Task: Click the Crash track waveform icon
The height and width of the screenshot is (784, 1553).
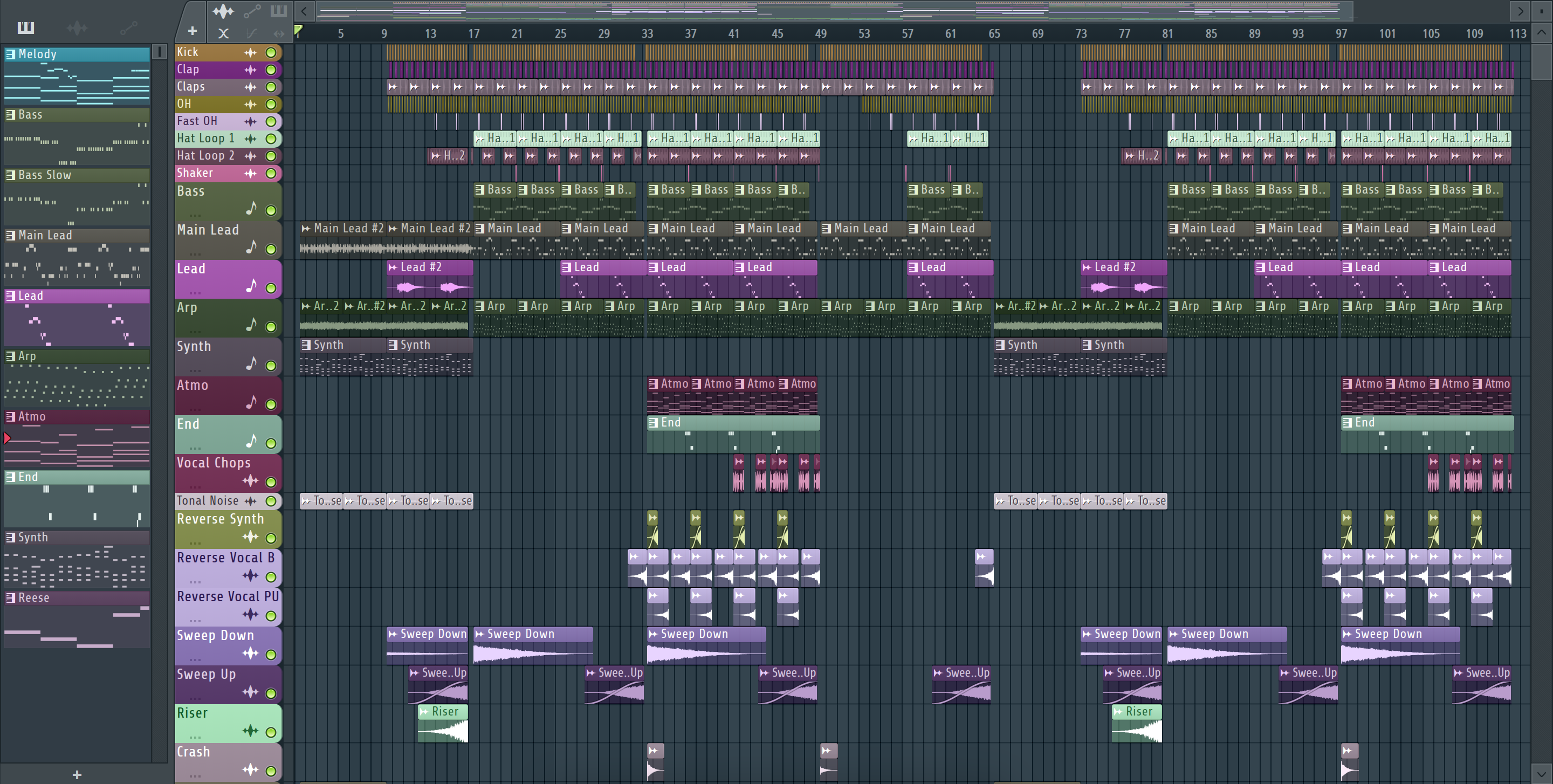Action: [x=250, y=769]
